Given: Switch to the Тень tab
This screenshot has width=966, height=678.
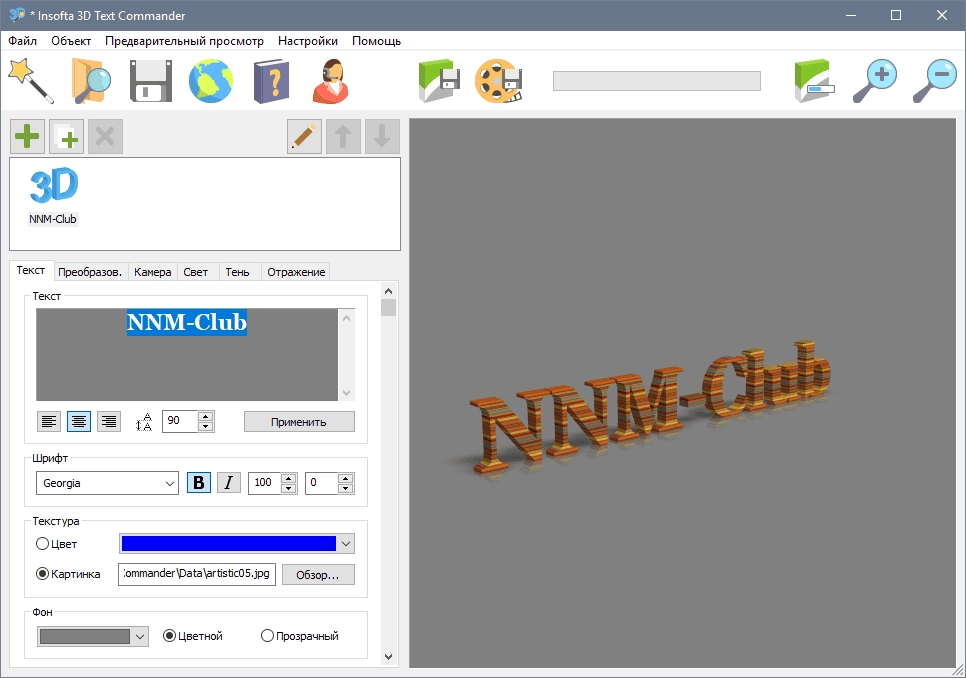Looking at the screenshot, I should (x=237, y=272).
